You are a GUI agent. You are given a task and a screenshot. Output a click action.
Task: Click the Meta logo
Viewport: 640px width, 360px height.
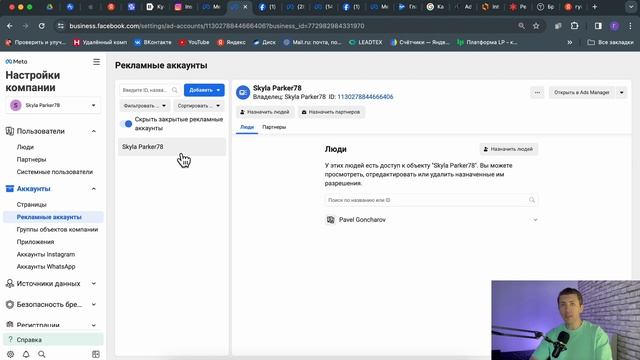click(16, 62)
